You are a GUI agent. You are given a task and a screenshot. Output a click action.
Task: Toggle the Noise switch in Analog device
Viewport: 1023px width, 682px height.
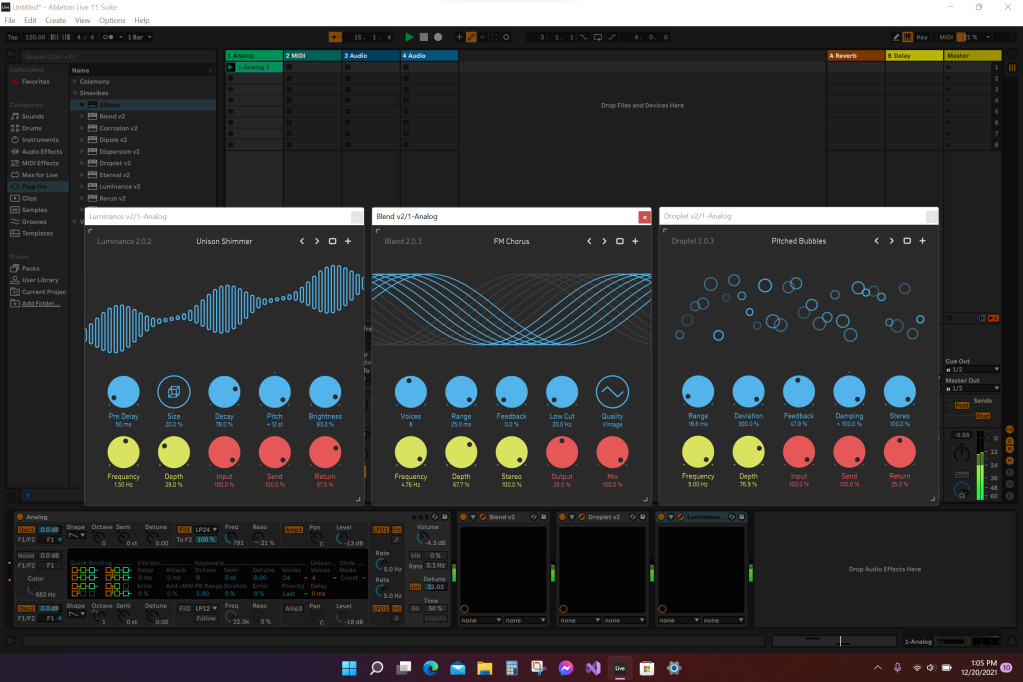pos(26,555)
